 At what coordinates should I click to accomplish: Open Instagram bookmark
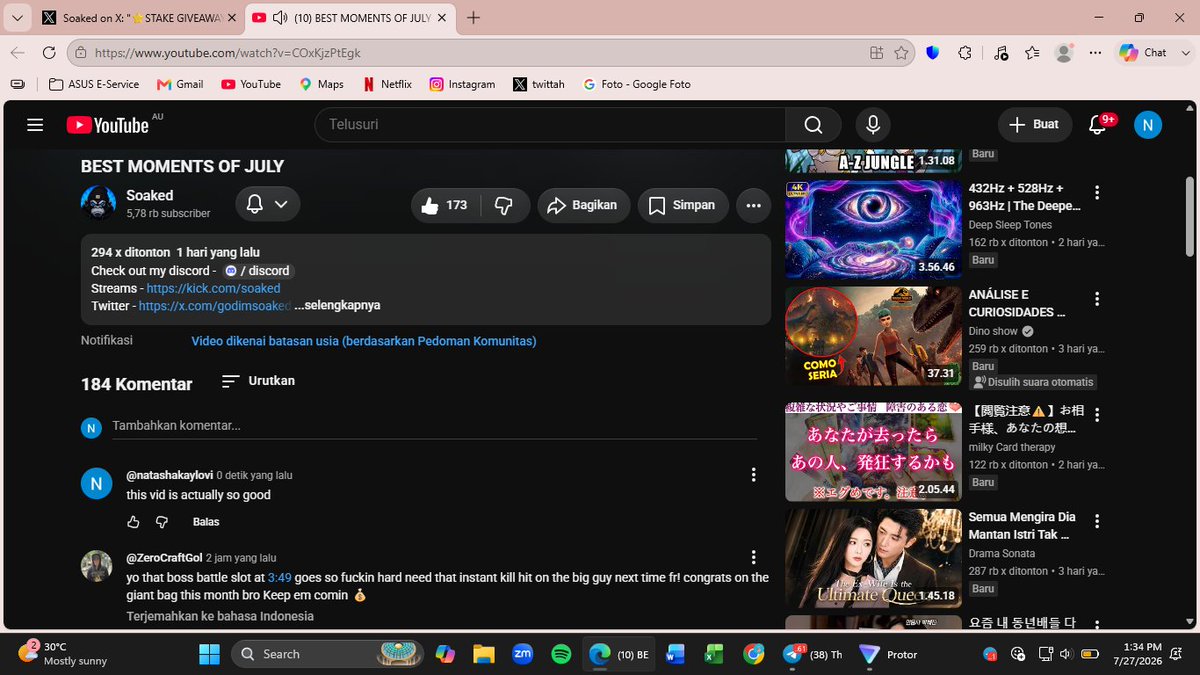click(x=462, y=84)
